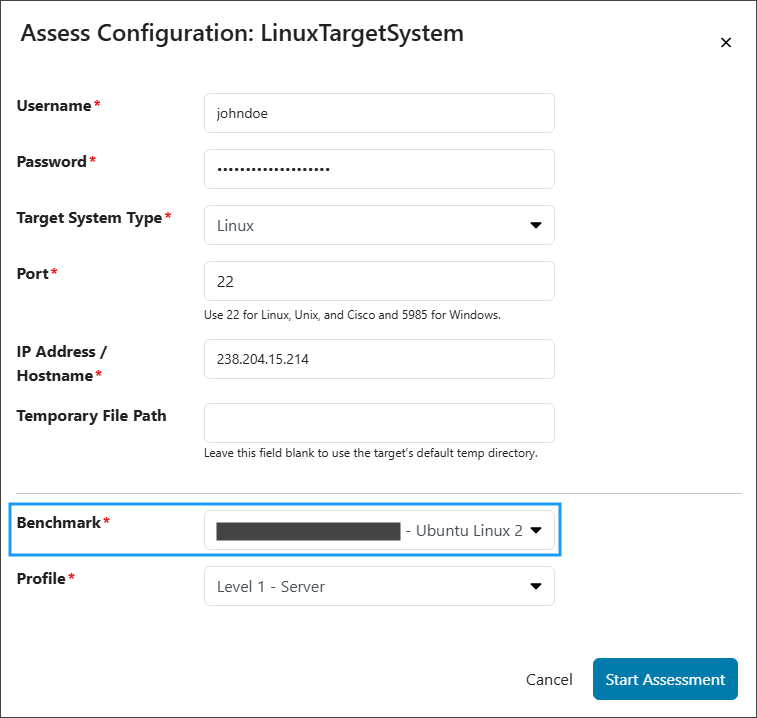The image size is (757, 718).
Task: Click the empty Temporary File Path field
Action: coord(379,423)
